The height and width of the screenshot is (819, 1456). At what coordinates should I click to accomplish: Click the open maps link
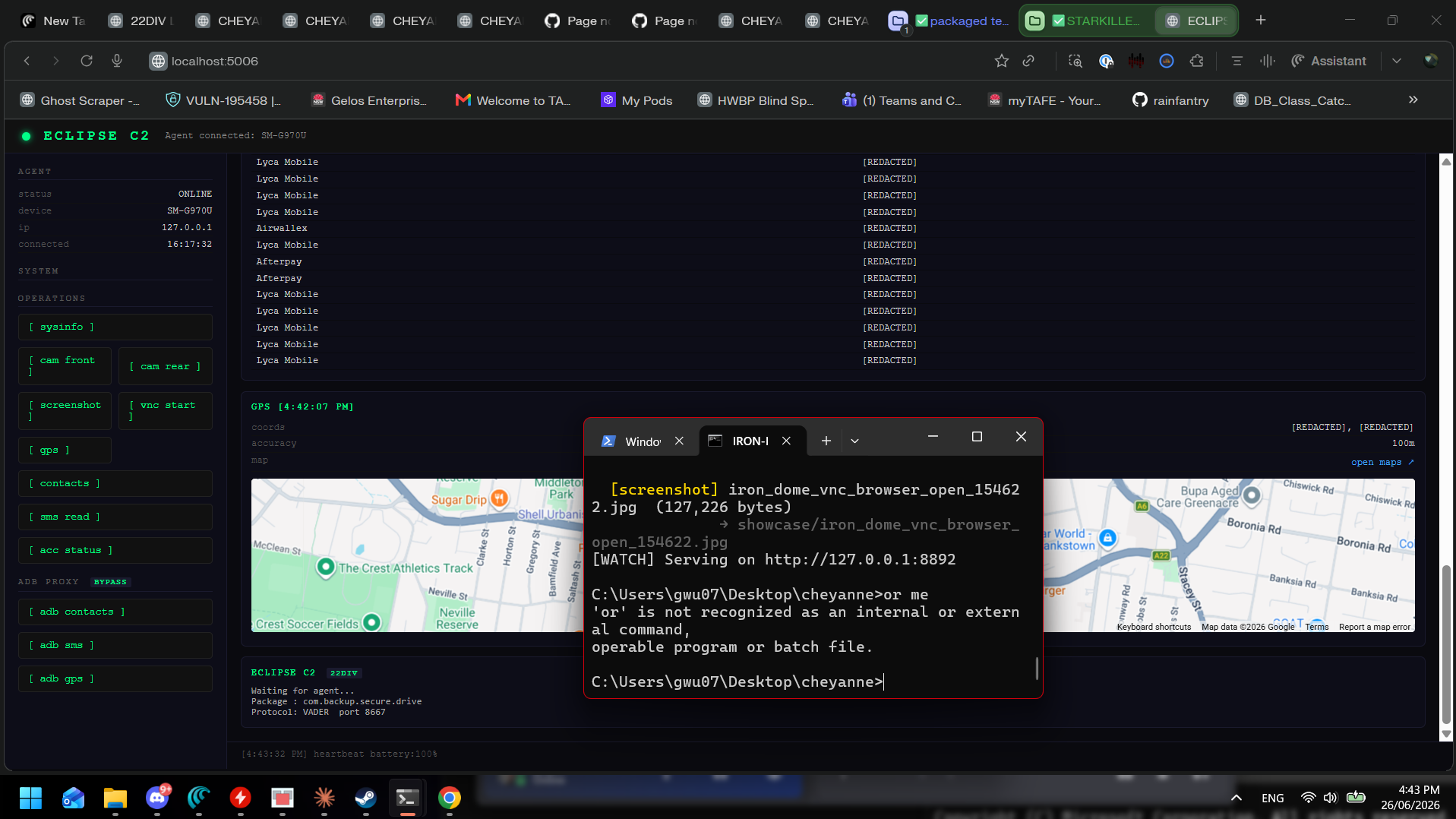1382,462
